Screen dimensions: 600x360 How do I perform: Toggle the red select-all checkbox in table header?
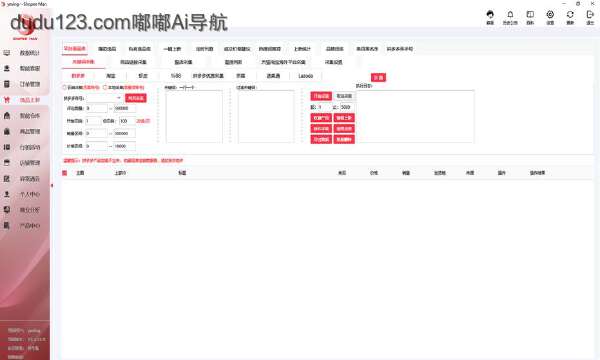click(65, 173)
